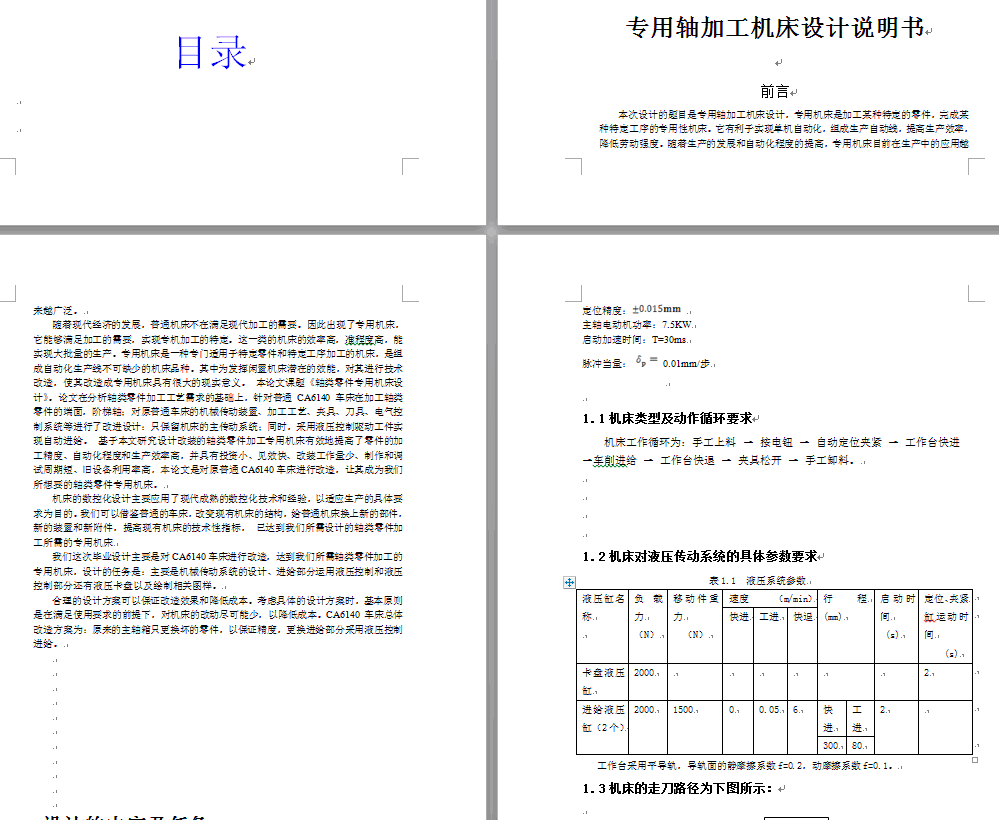Click heading 1.2 机床对液压传动系统的具体参数要求
The height and width of the screenshot is (820, 999).
pos(700,556)
